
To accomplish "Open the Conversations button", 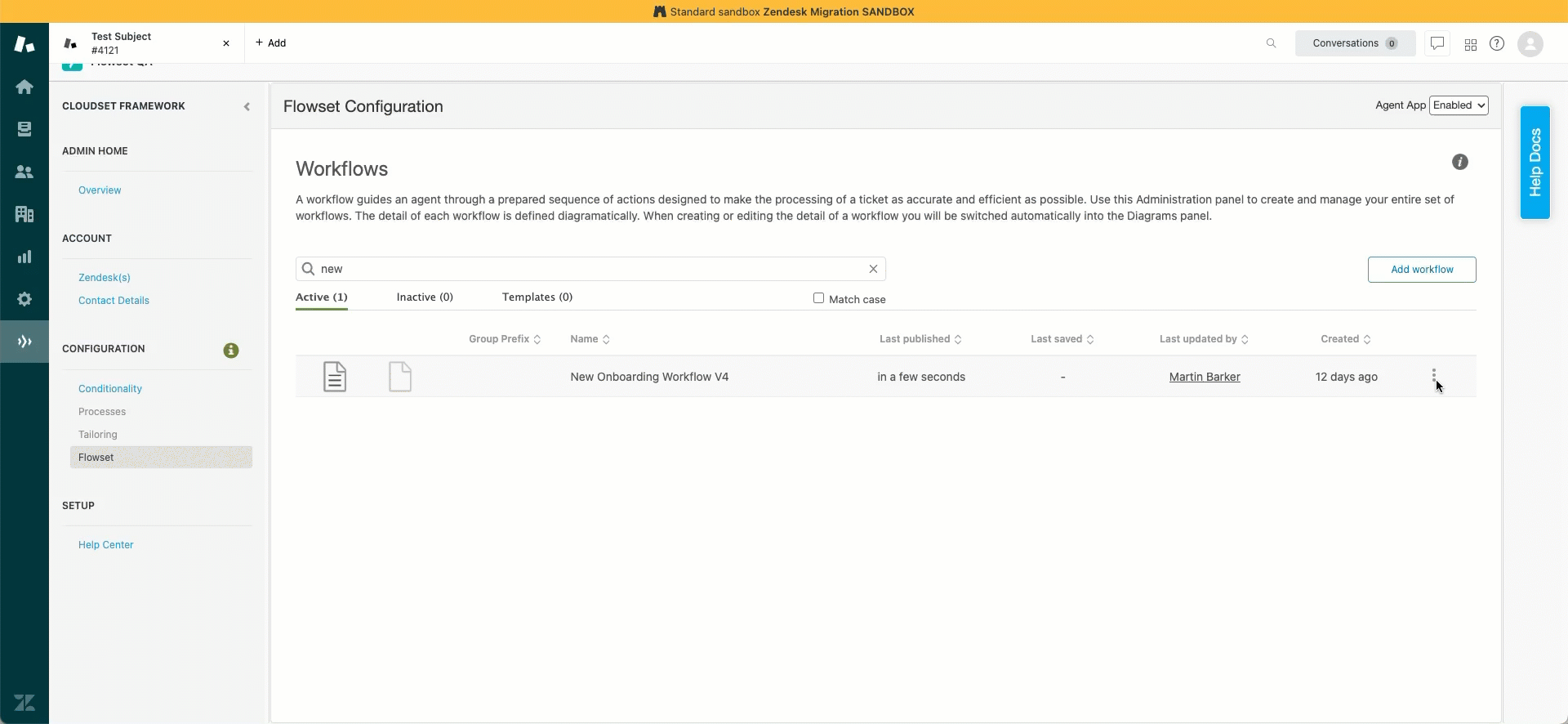I will click(x=1356, y=43).
